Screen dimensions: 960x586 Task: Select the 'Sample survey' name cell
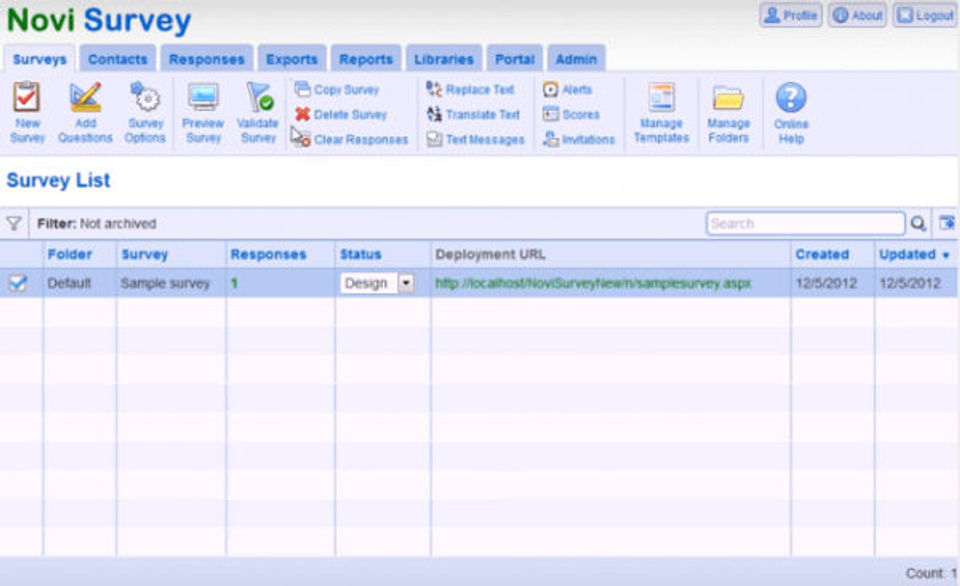(165, 283)
